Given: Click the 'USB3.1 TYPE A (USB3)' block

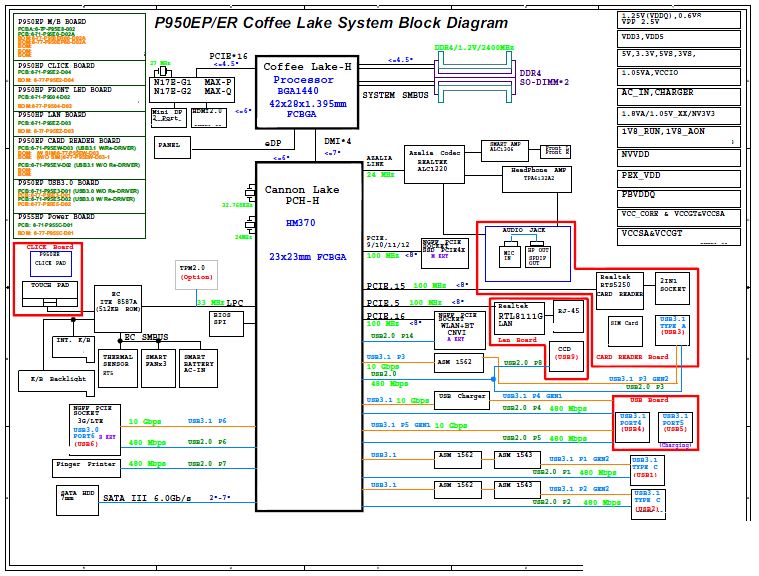Looking at the screenshot, I should pos(672,331).
